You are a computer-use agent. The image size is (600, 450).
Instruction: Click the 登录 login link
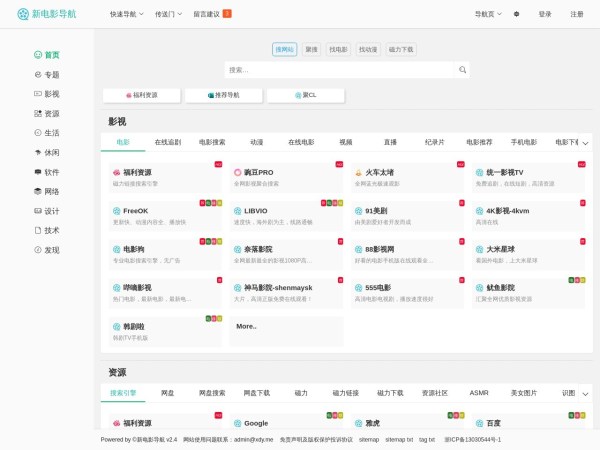(545, 14)
